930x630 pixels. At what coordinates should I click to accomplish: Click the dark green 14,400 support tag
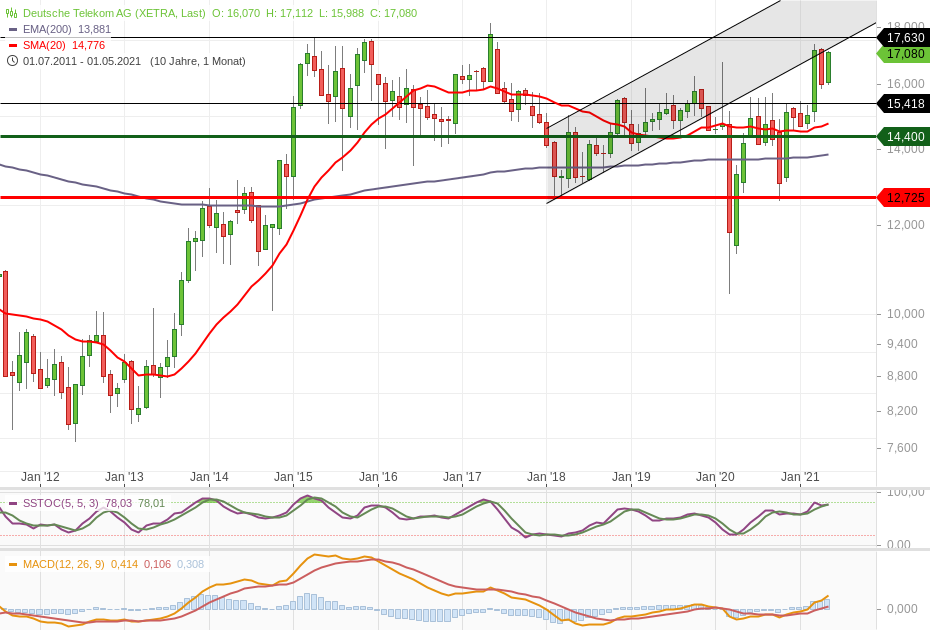[903, 136]
